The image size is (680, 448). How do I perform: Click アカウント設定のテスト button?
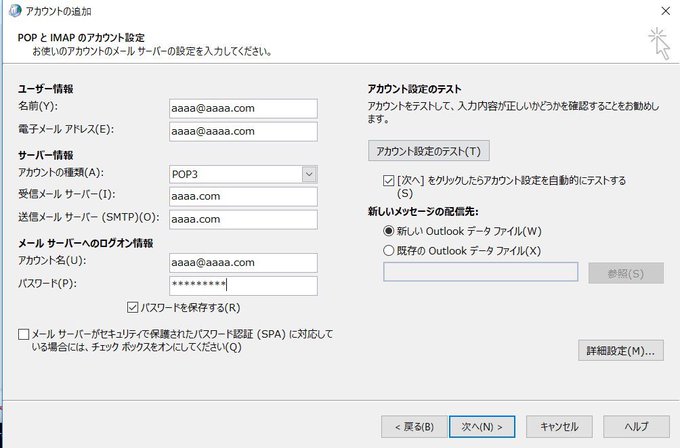[428, 151]
